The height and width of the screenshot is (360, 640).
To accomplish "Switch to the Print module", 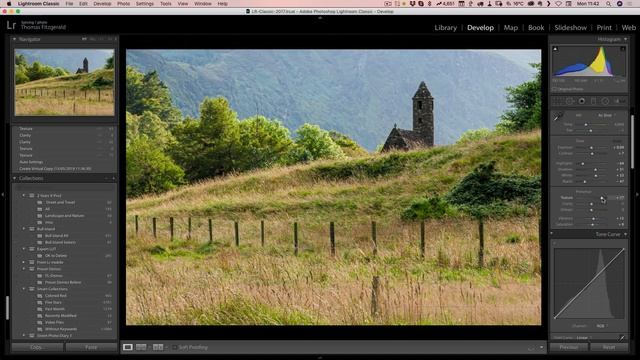I will (604, 27).
